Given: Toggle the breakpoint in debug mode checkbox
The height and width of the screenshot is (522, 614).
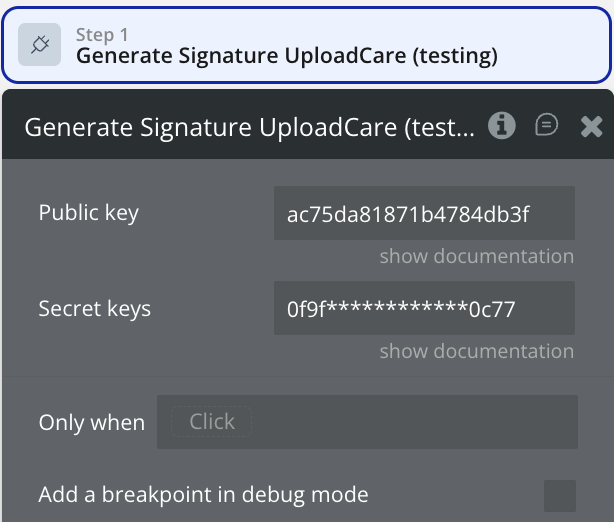Looking at the screenshot, I should [x=559, y=495].
